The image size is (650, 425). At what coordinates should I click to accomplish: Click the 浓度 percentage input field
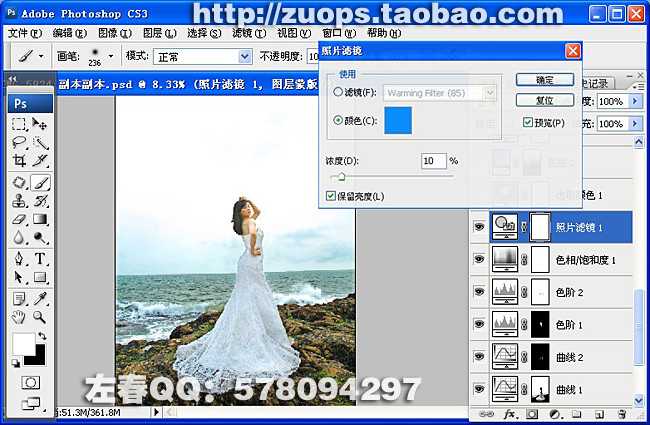click(434, 161)
